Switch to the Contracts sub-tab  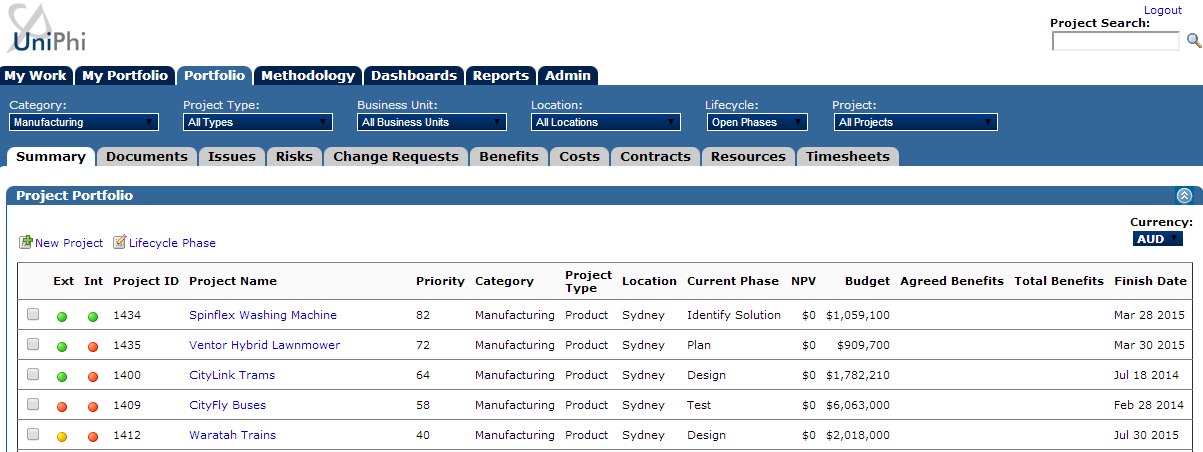[x=656, y=157]
